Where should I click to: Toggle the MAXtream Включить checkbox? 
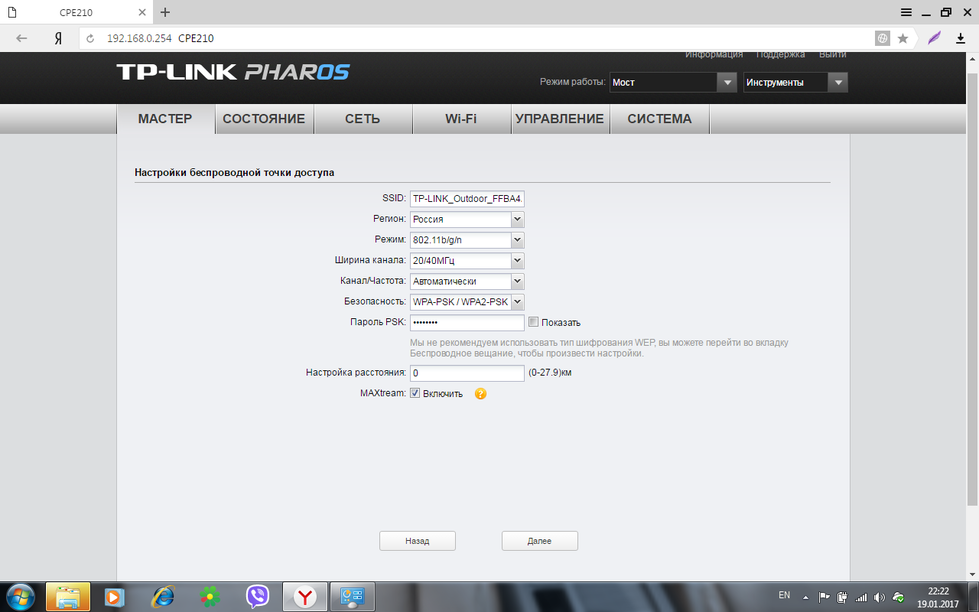pyautogui.click(x=415, y=394)
